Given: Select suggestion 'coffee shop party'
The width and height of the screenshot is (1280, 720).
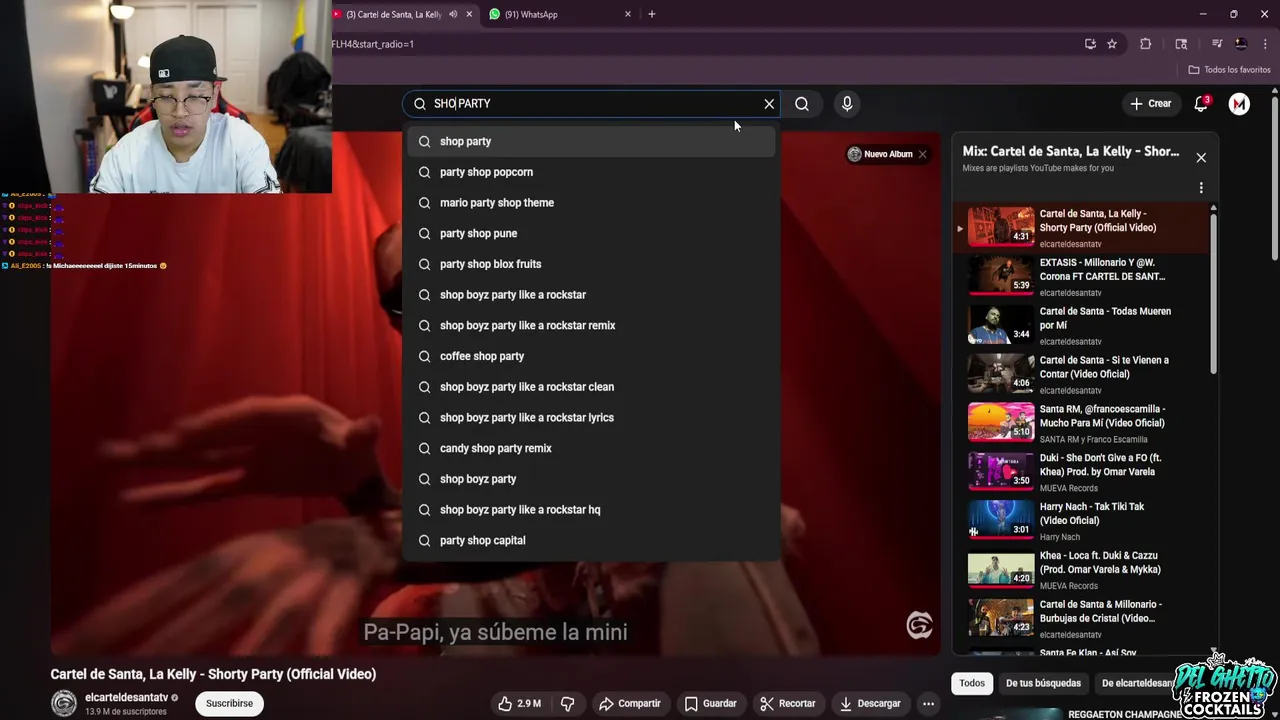Looking at the screenshot, I should pos(591,356).
